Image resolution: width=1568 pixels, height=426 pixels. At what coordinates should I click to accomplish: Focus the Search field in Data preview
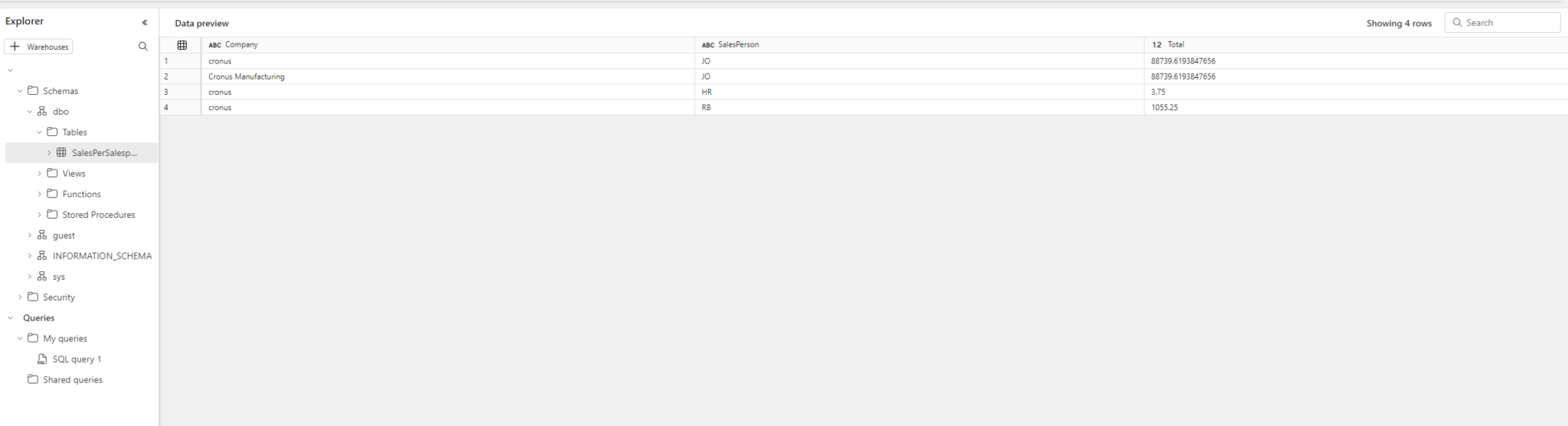coord(1508,23)
